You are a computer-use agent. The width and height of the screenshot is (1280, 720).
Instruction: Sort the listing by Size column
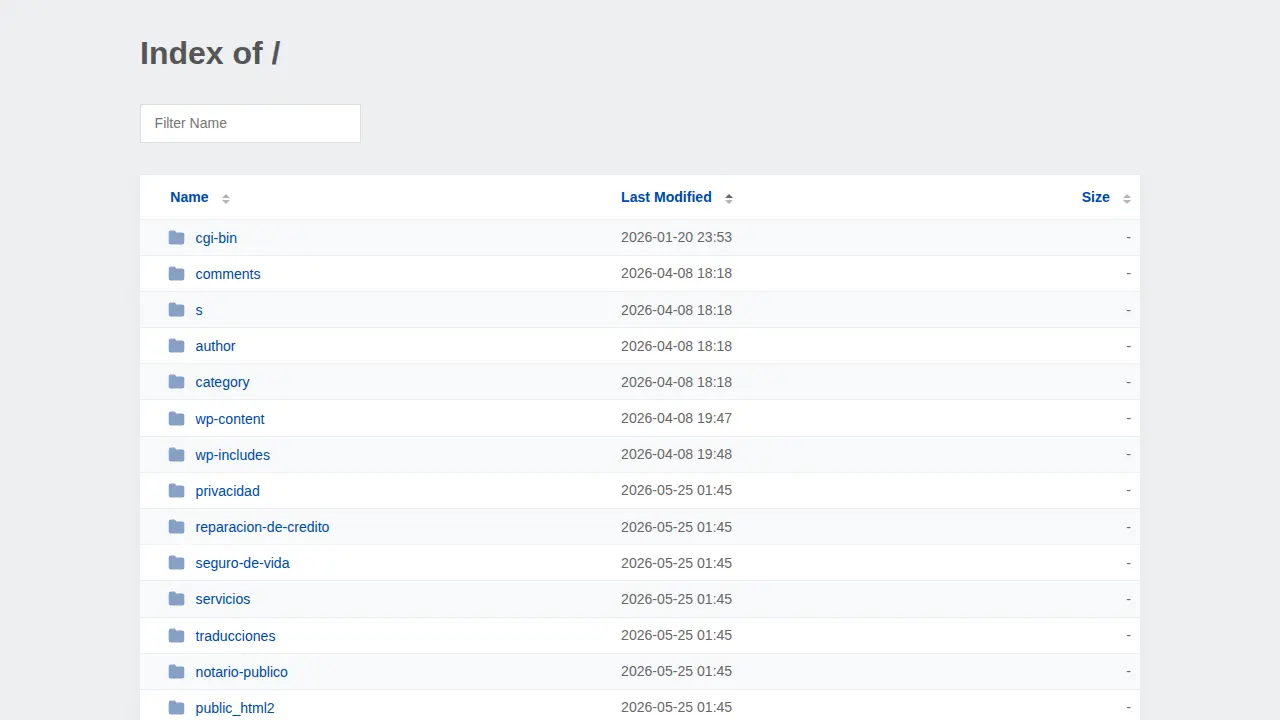pyautogui.click(x=1095, y=197)
